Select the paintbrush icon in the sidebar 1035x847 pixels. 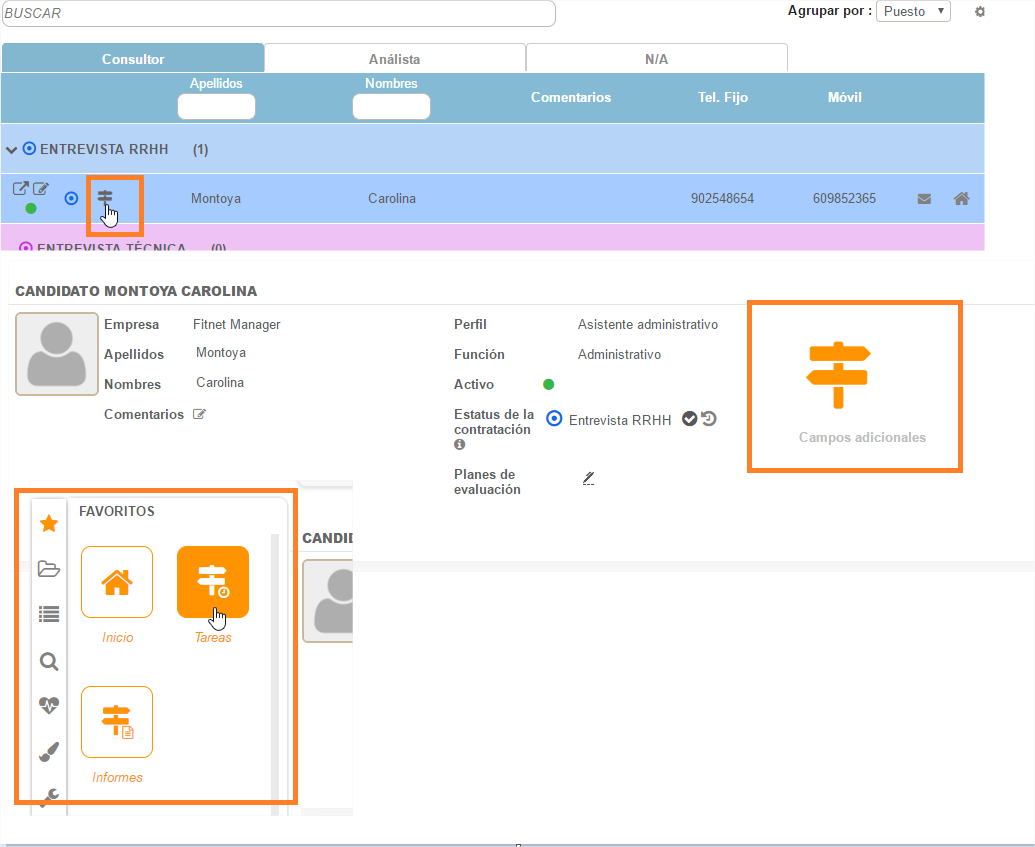(x=49, y=751)
